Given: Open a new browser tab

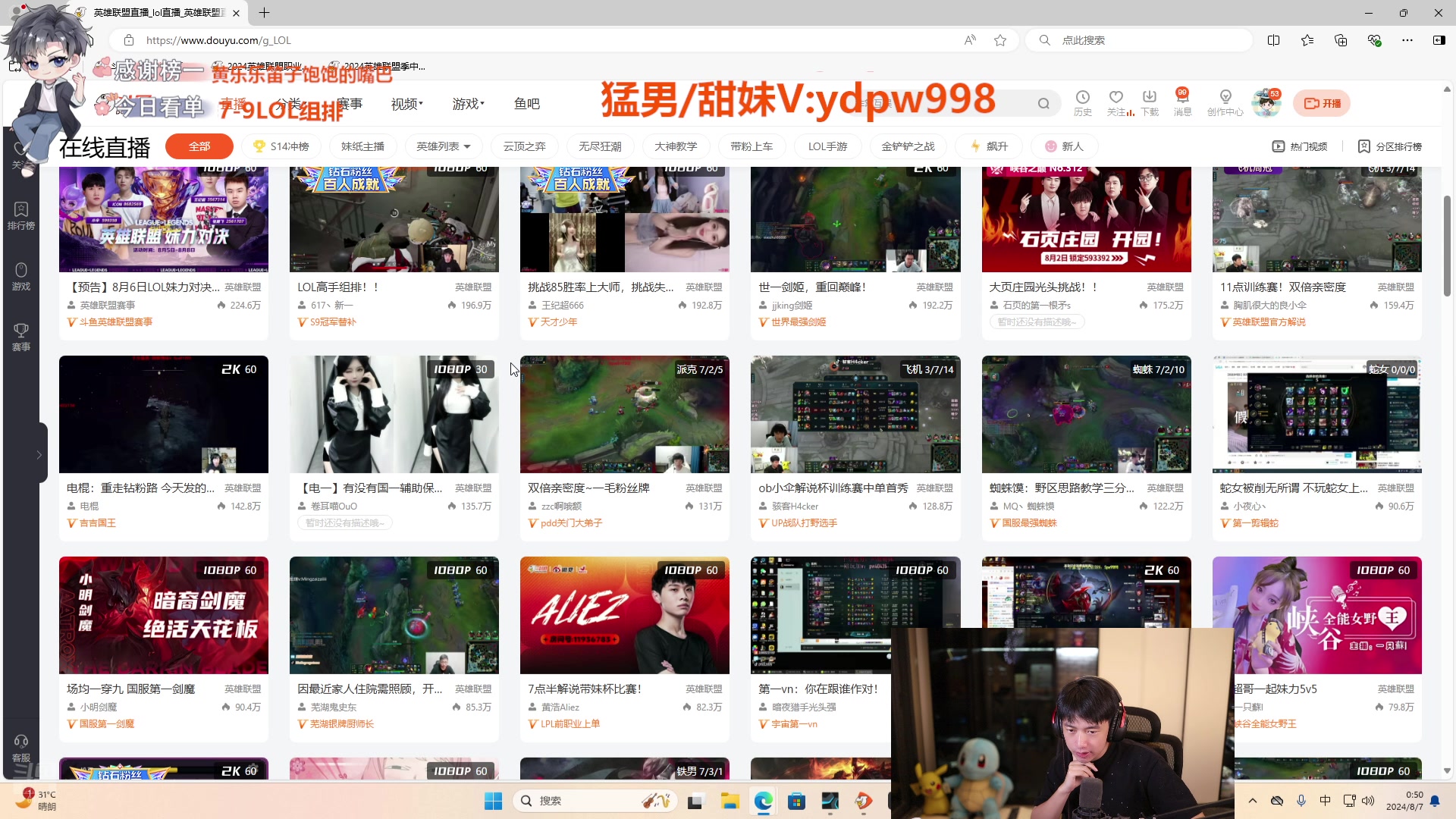Looking at the screenshot, I should click(264, 13).
